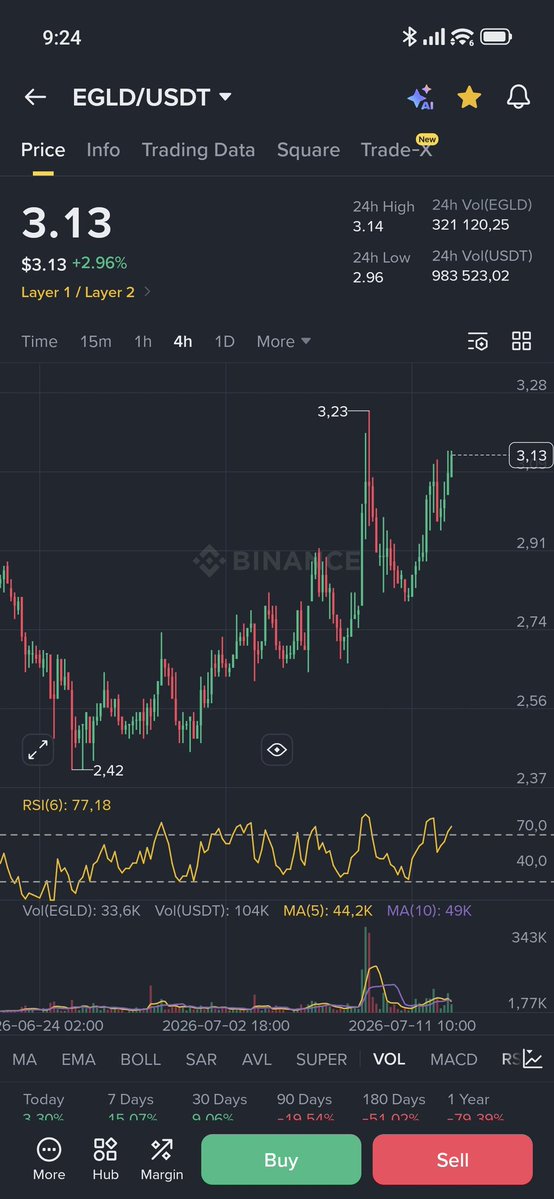
Task: Open the Margin trading icon
Action: (x=161, y=1159)
